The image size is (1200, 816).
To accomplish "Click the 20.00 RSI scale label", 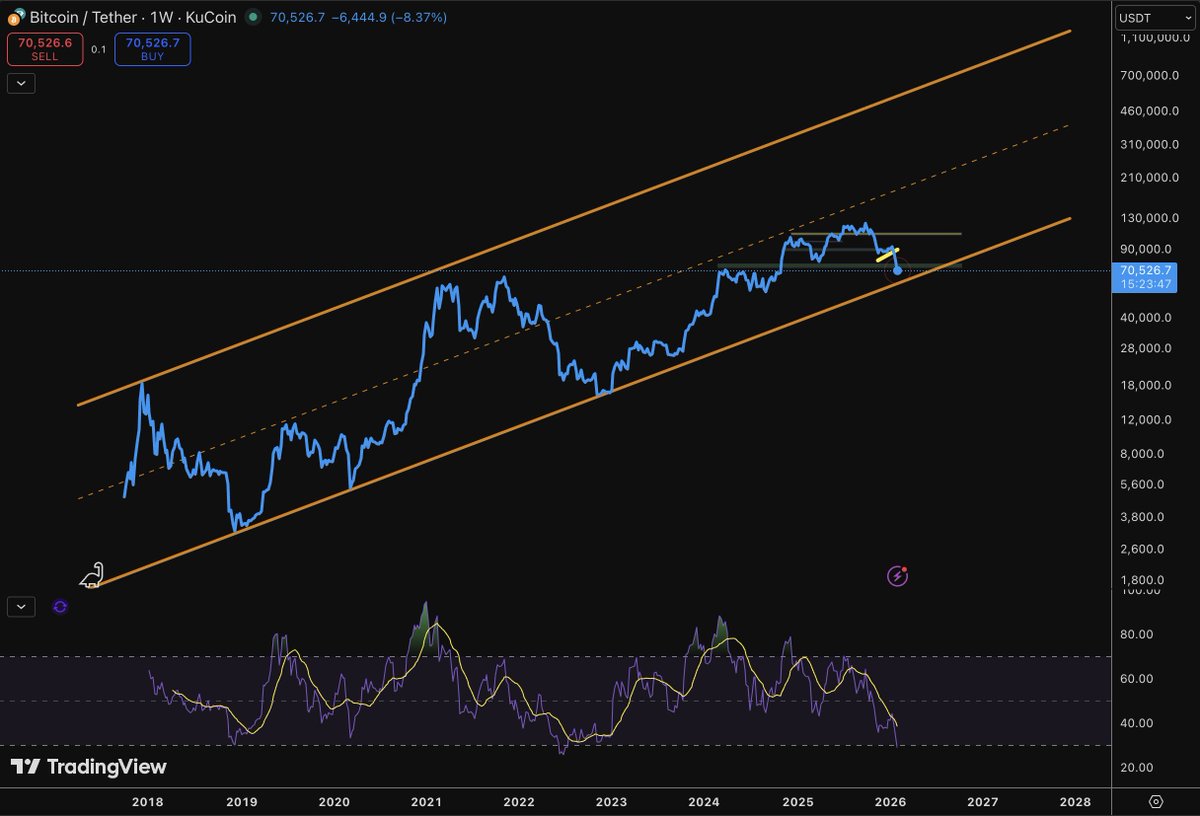I will (1139, 768).
